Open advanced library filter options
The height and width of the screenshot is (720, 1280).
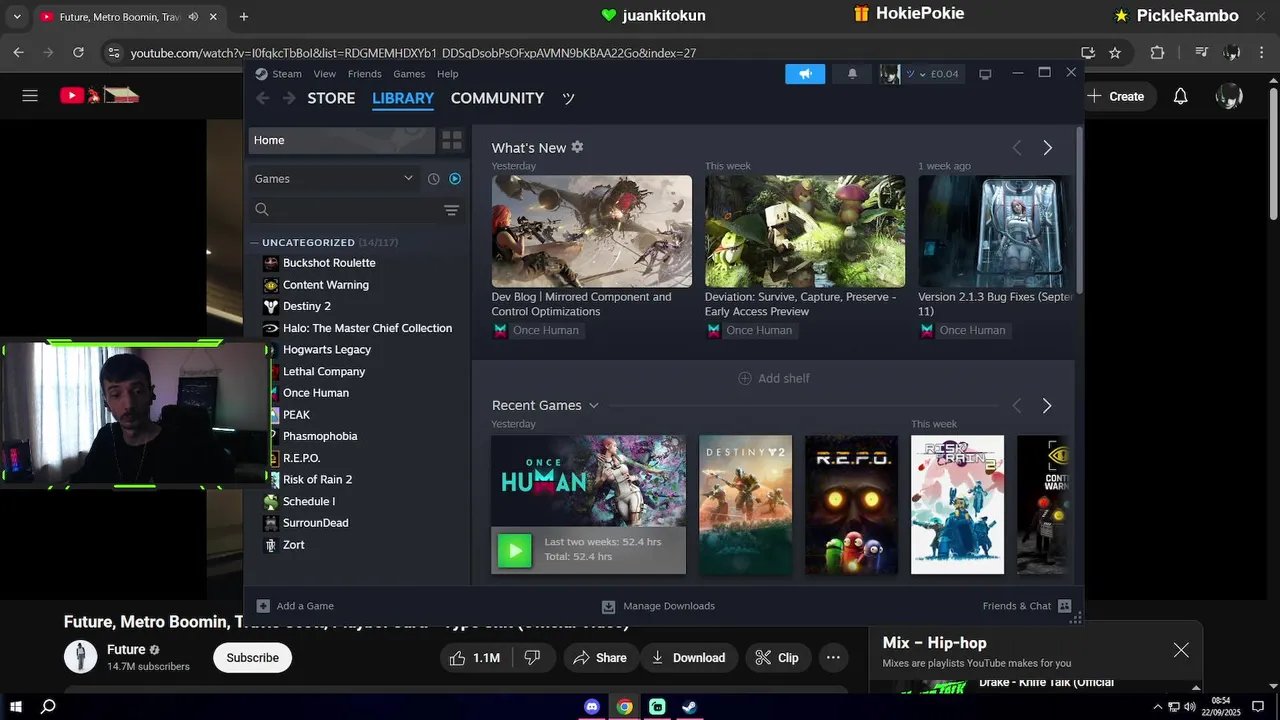[451, 210]
